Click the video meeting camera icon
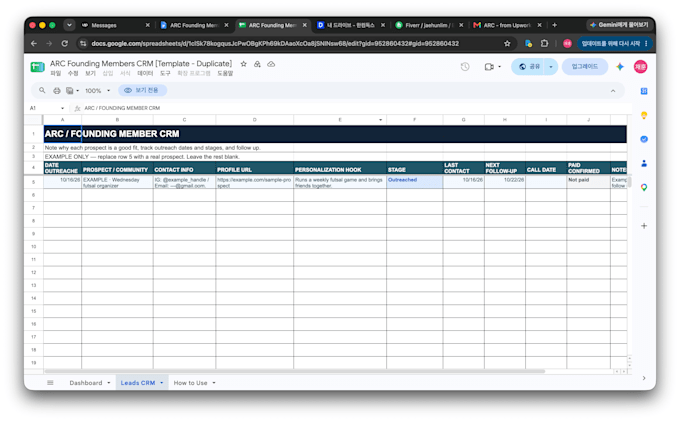 point(489,67)
